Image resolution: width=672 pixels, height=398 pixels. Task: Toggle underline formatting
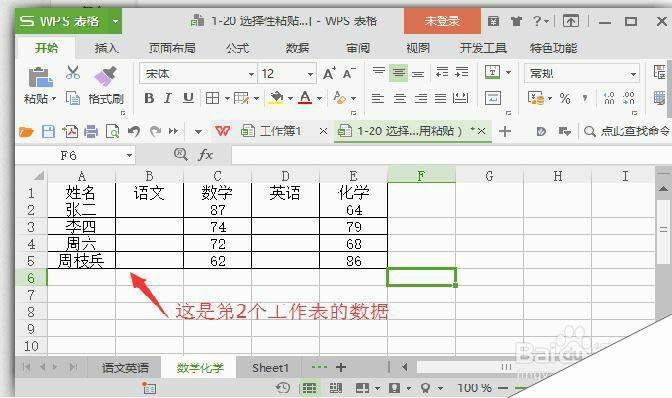(188, 99)
